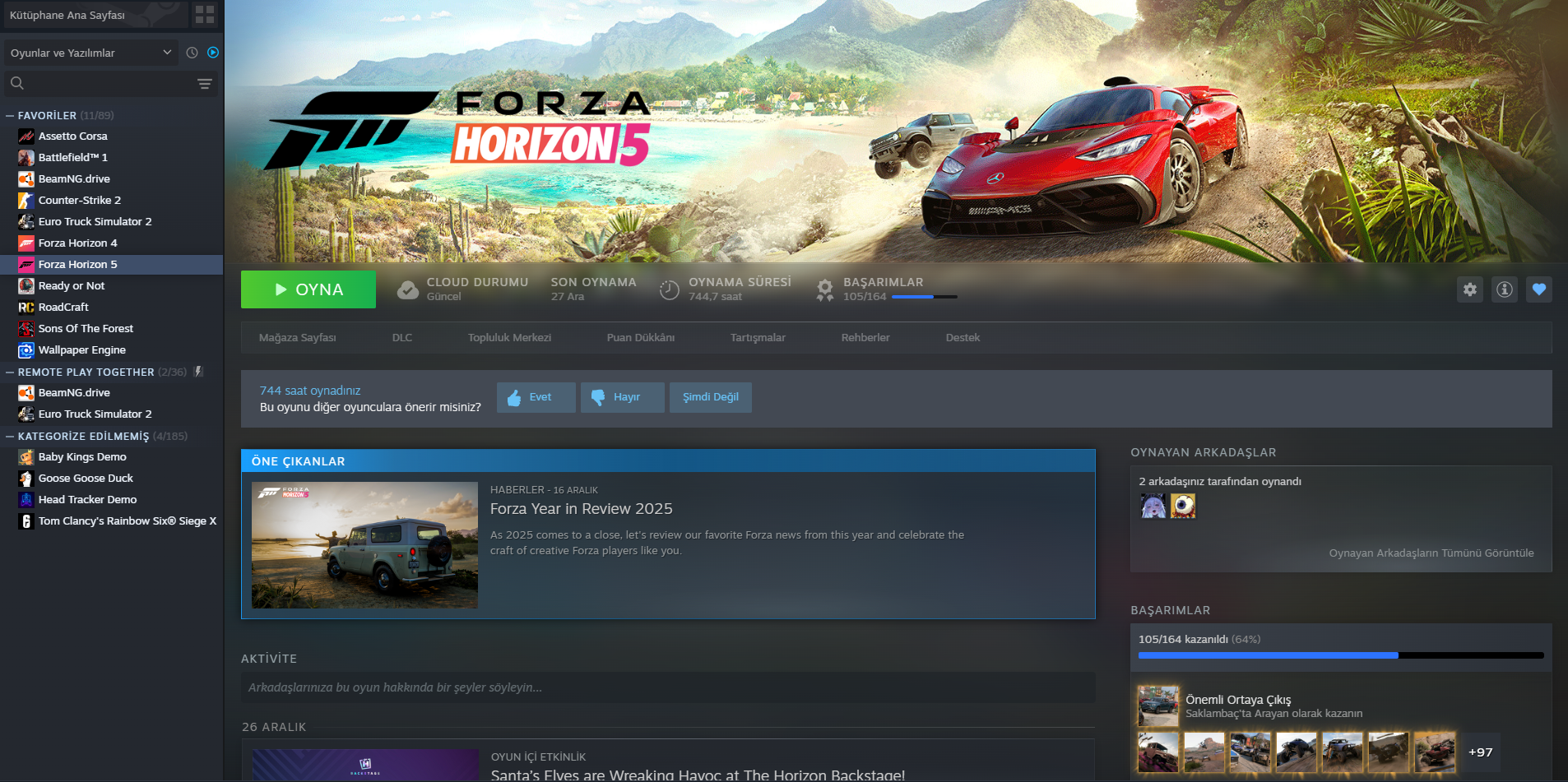Image resolution: width=1568 pixels, height=782 pixels.
Task: Click the 744 saat oynadınız text
Action: (x=310, y=391)
